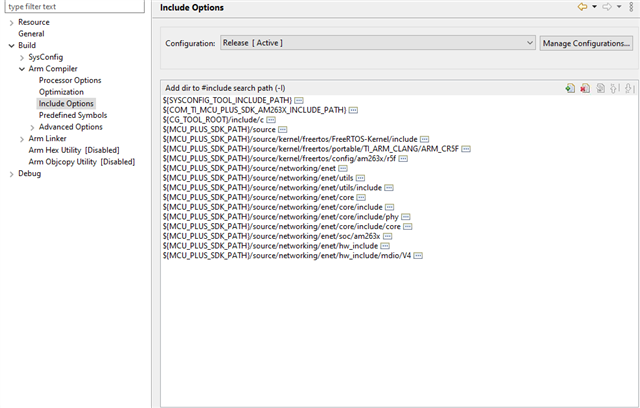Open the vertical dots view menu

[x=631, y=7]
